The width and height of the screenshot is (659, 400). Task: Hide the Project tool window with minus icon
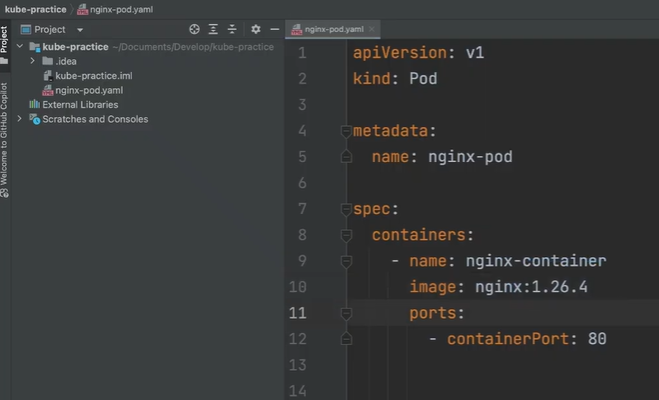[x=274, y=29]
